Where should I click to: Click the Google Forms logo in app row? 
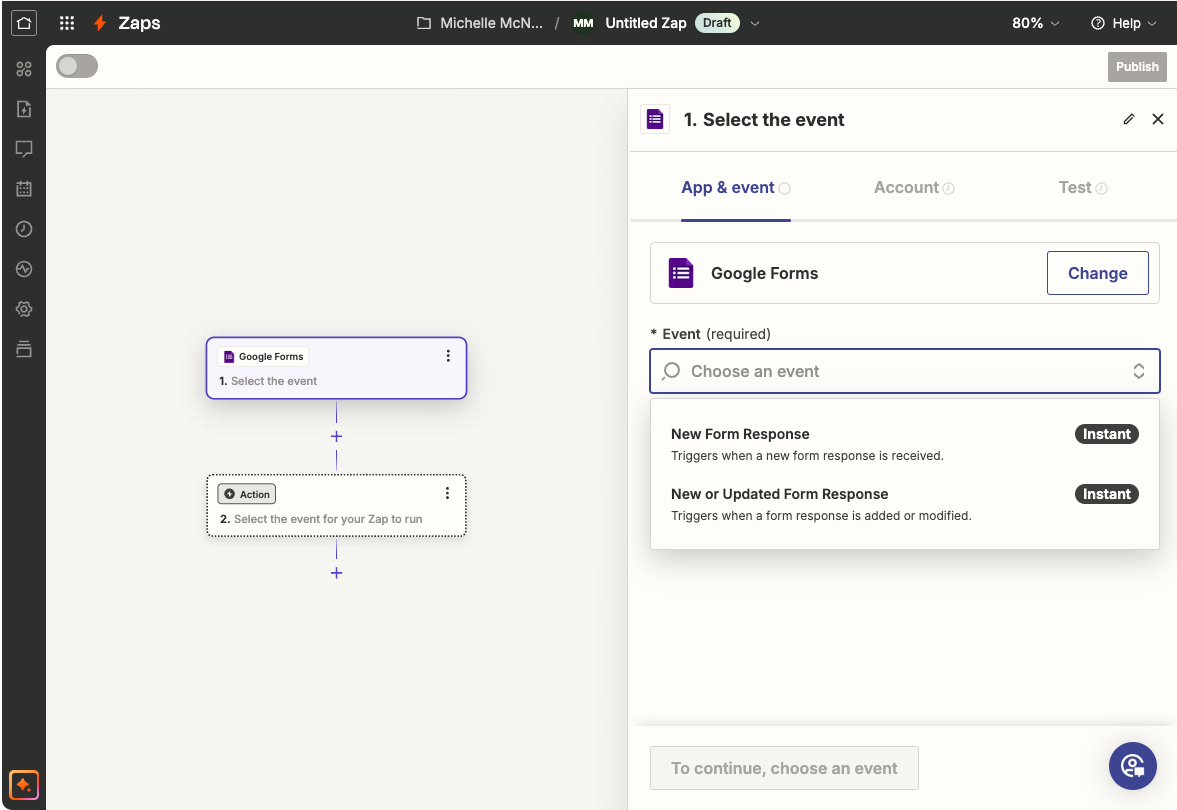(x=681, y=273)
